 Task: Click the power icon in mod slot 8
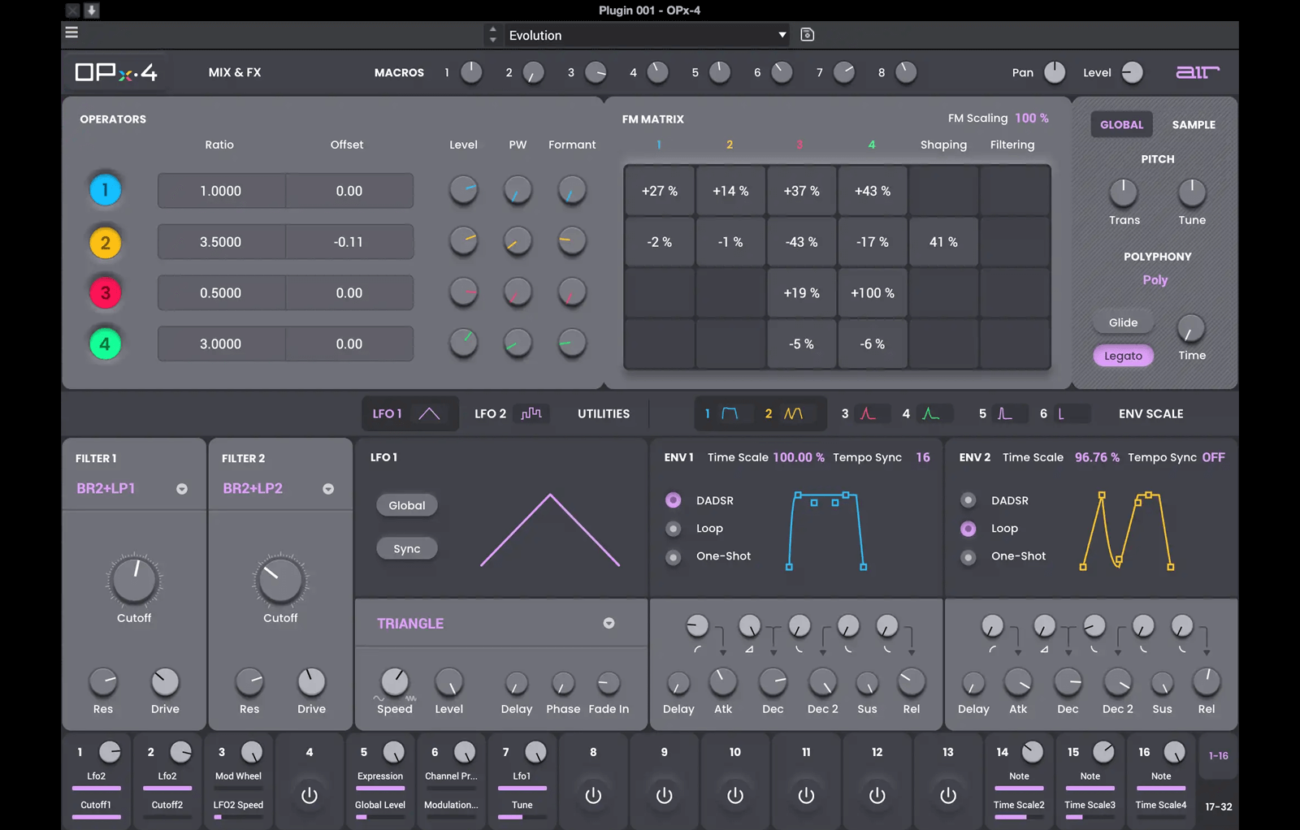[x=593, y=796]
